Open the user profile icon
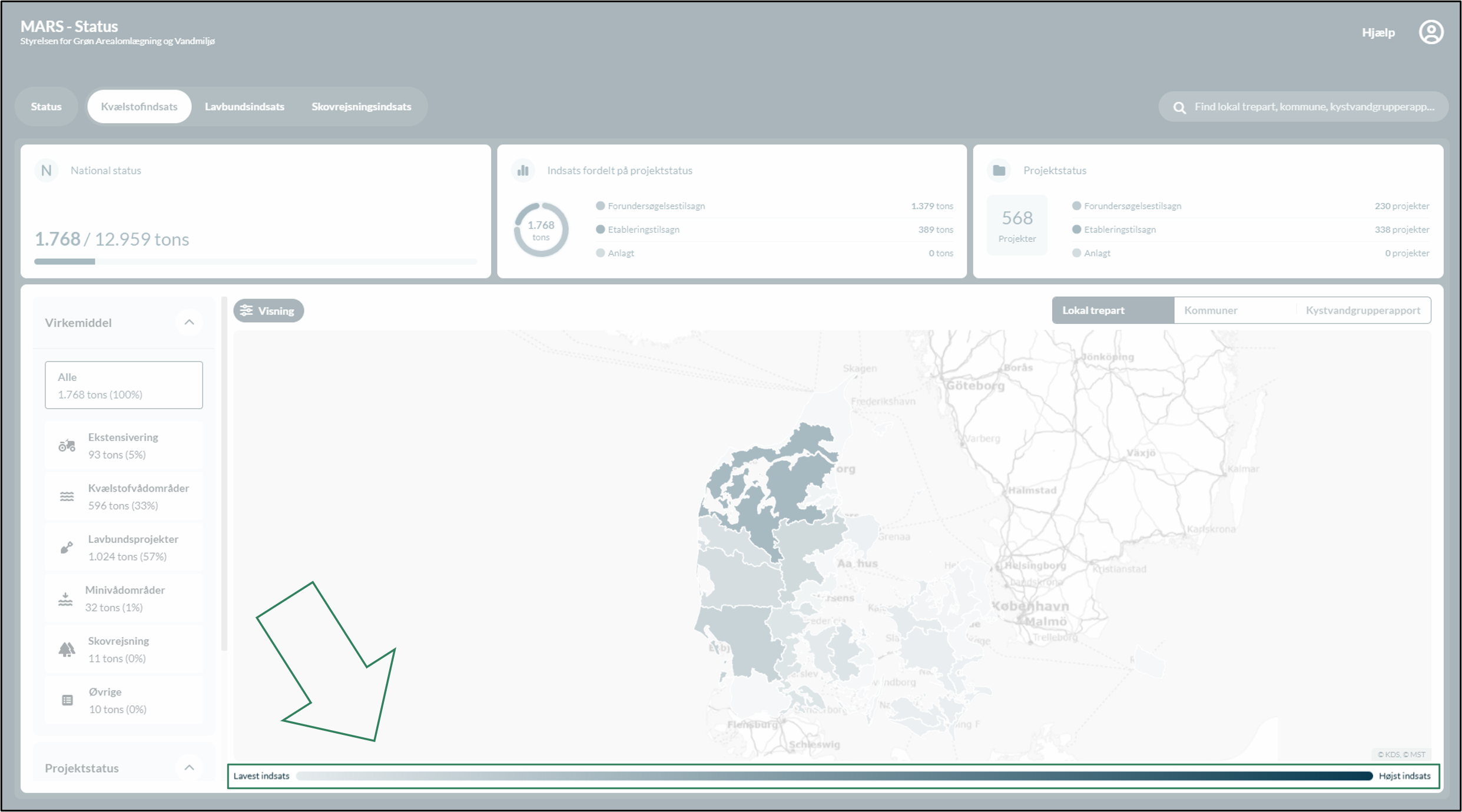Viewport: 1462px width, 812px height. tap(1431, 32)
